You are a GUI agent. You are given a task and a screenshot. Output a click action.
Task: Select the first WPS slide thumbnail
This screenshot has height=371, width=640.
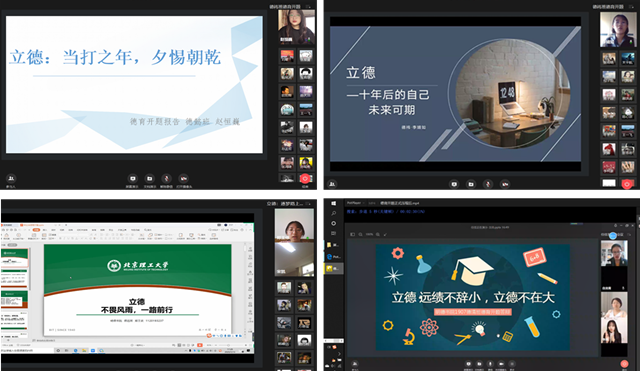pyautogui.click(x=15, y=258)
